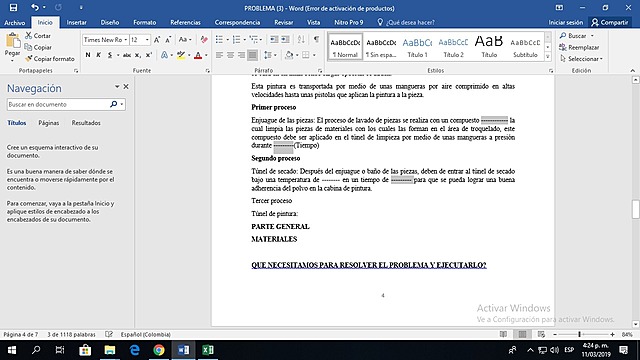The height and width of the screenshot is (360, 640).
Task: Show paragraph marks pilcrow toggle
Action: (x=316, y=40)
